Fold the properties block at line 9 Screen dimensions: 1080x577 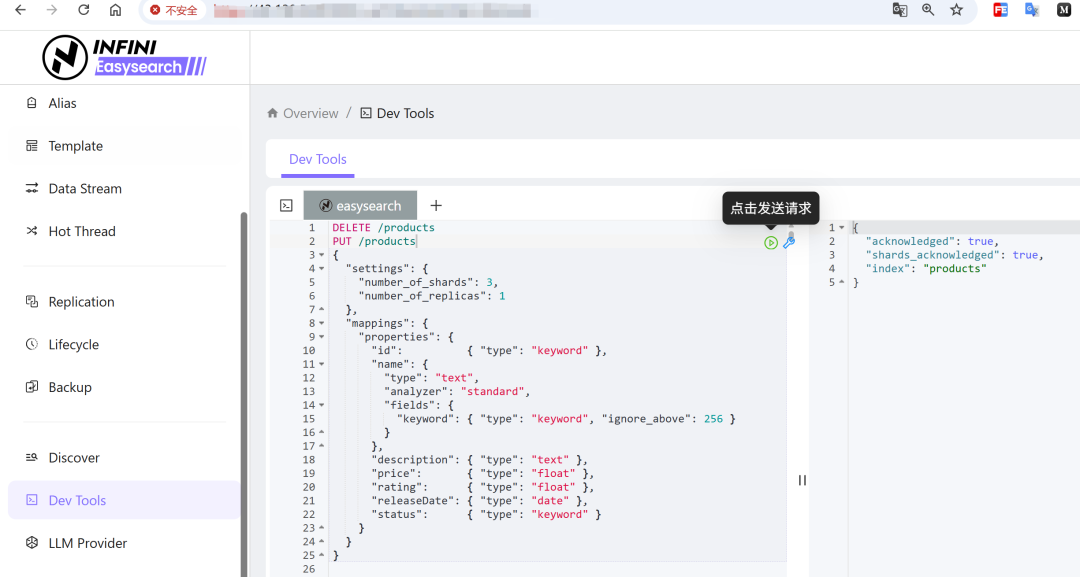coord(321,337)
